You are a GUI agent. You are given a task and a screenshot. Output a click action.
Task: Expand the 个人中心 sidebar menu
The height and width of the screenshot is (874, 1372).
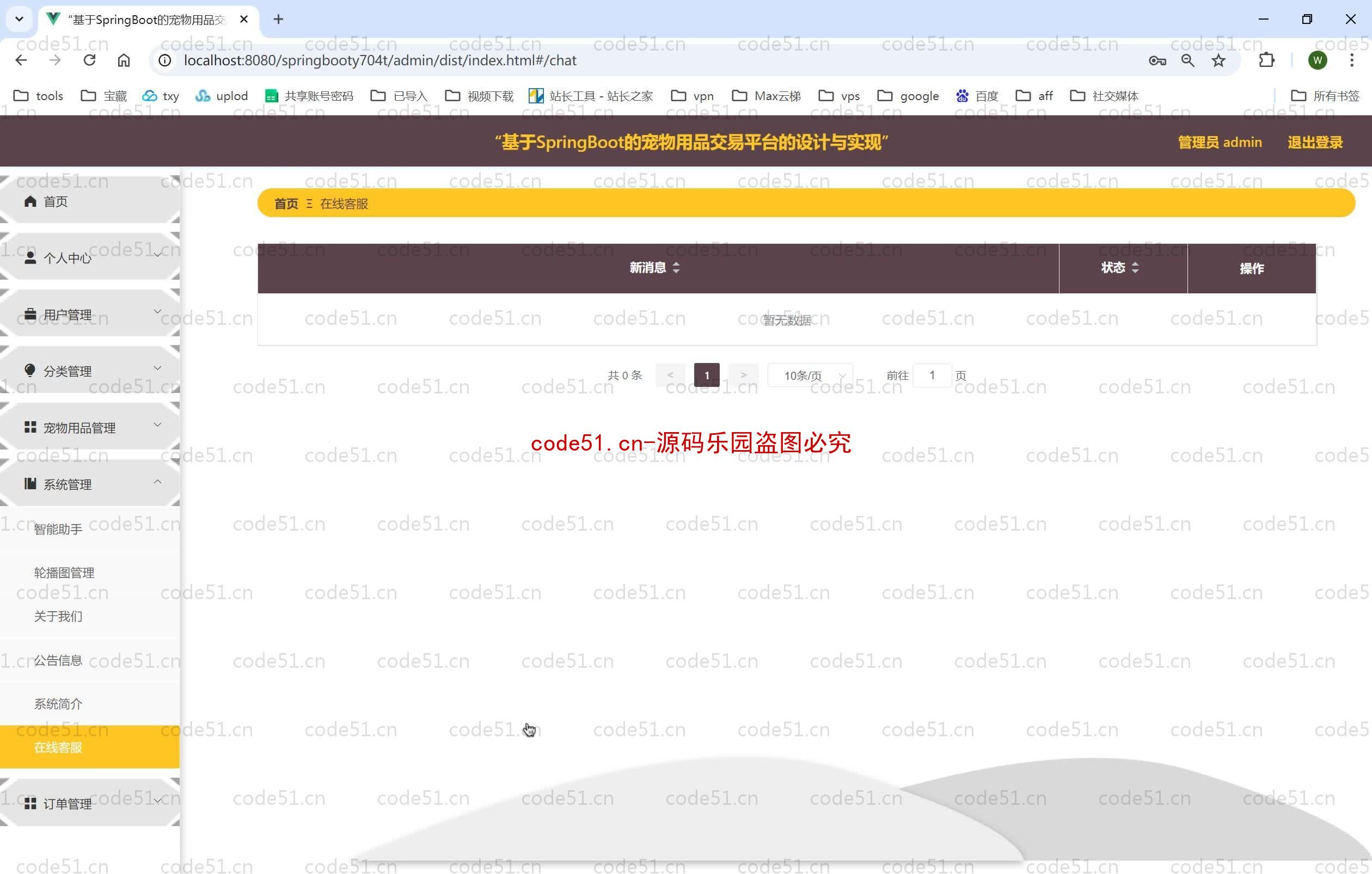click(90, 257)
